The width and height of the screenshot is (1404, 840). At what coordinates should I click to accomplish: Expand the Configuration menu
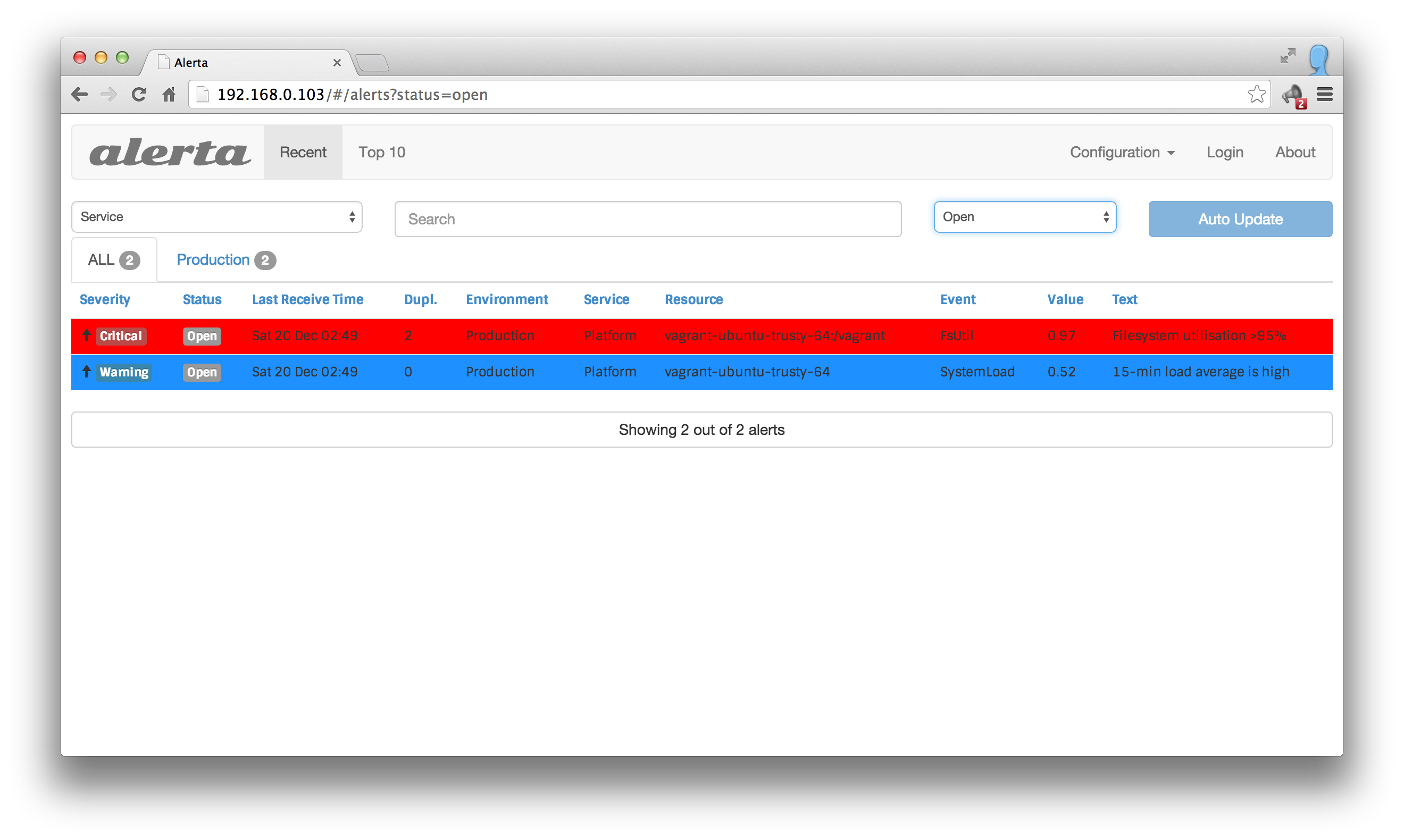coord(1122,152)
